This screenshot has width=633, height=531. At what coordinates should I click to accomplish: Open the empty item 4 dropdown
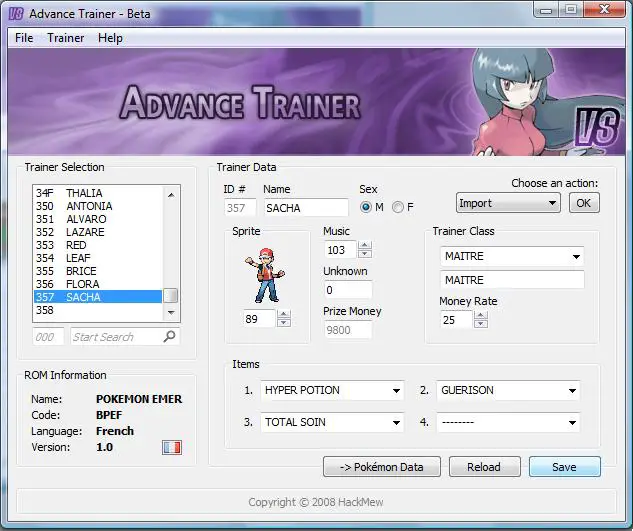coord(508,422)
